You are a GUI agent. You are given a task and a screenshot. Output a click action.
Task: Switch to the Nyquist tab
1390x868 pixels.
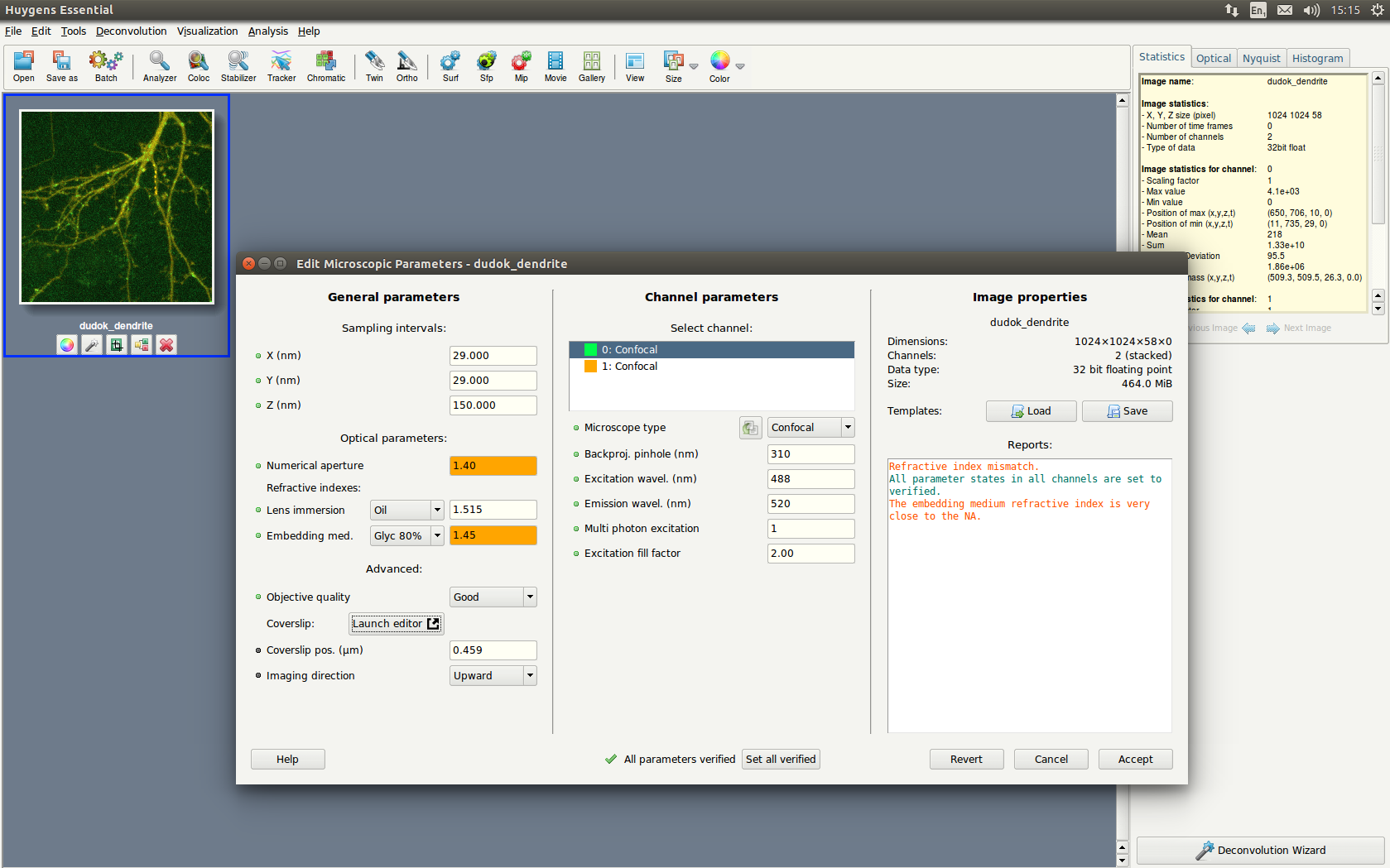coord(1261,58)
